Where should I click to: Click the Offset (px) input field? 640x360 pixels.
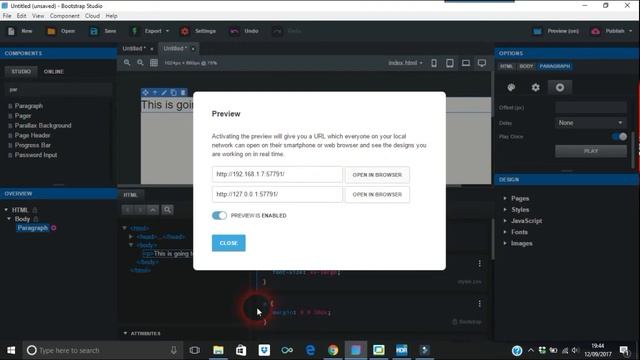591,108
